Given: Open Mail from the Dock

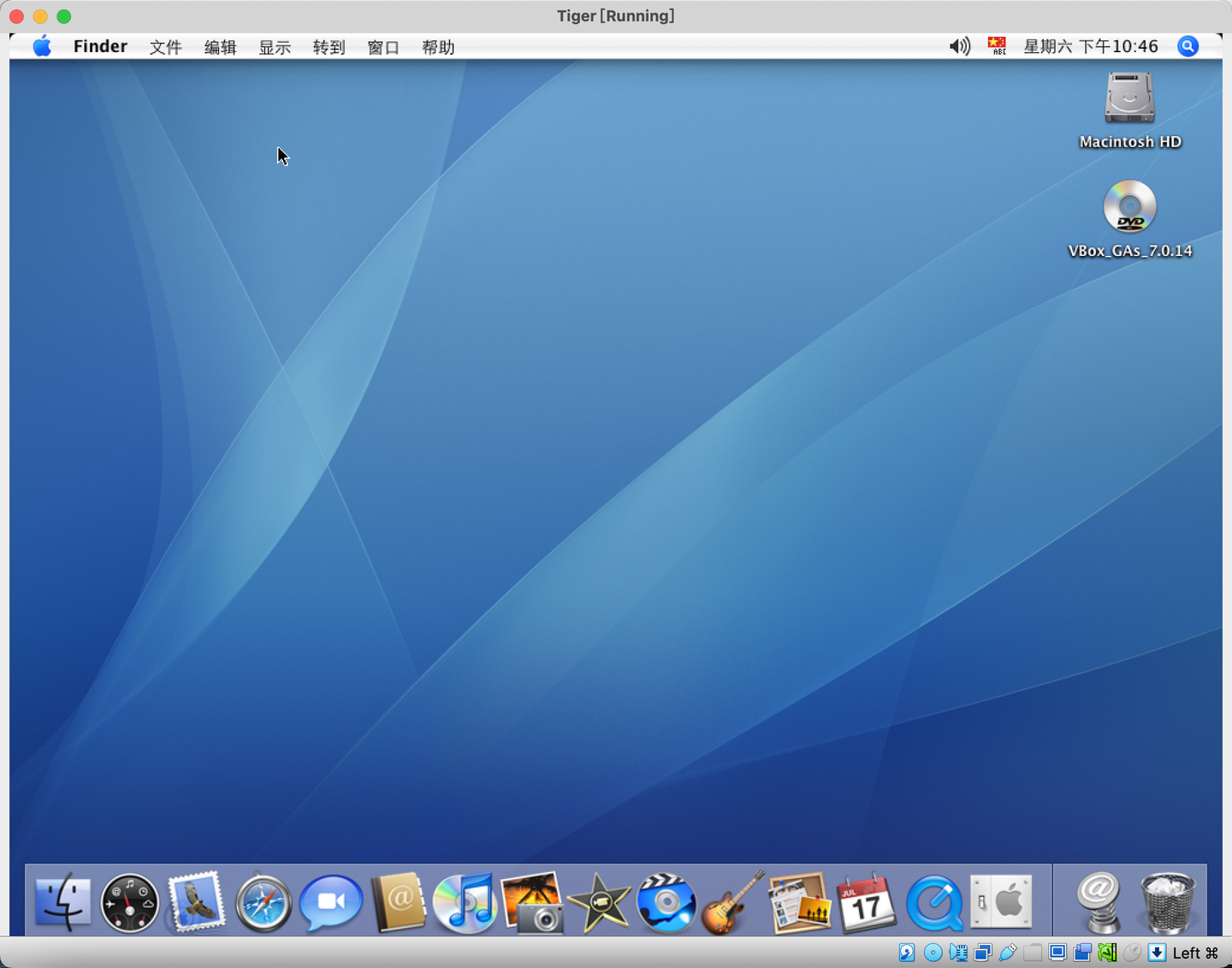Looking at the screenshot, I should point(197,902).
